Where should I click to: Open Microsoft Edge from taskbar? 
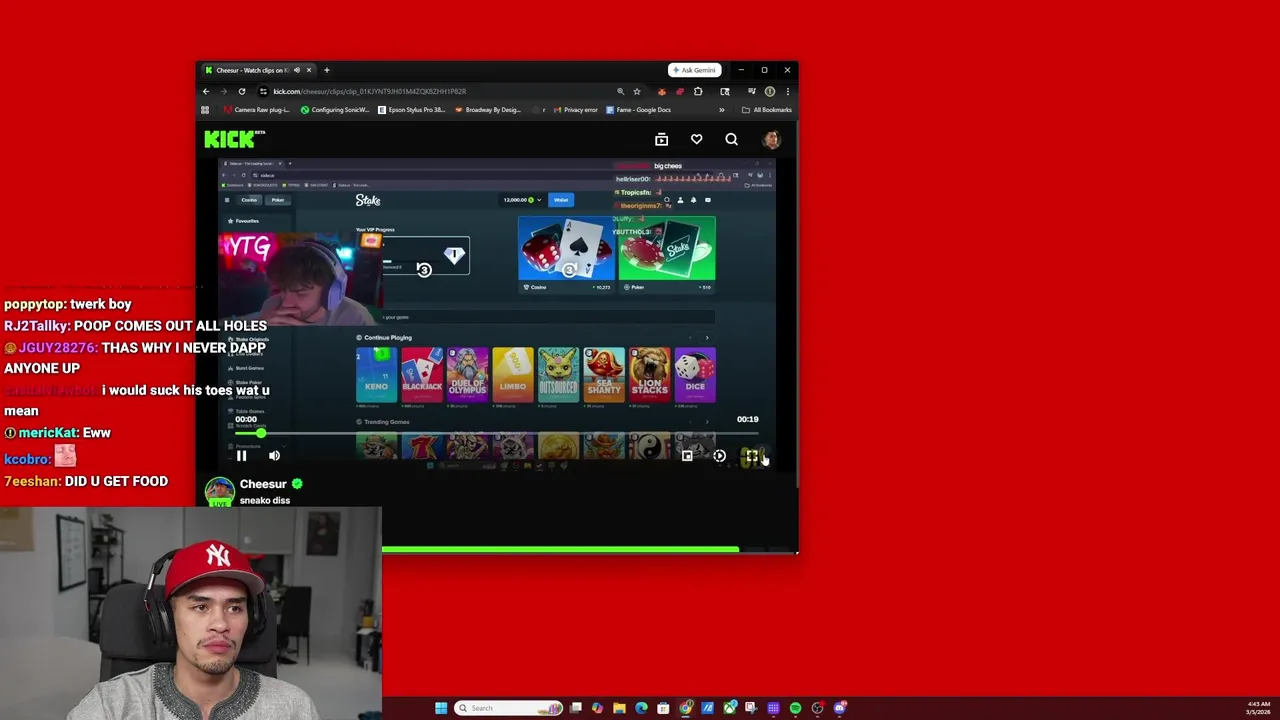pyautogui.click(x=641, y=708)
